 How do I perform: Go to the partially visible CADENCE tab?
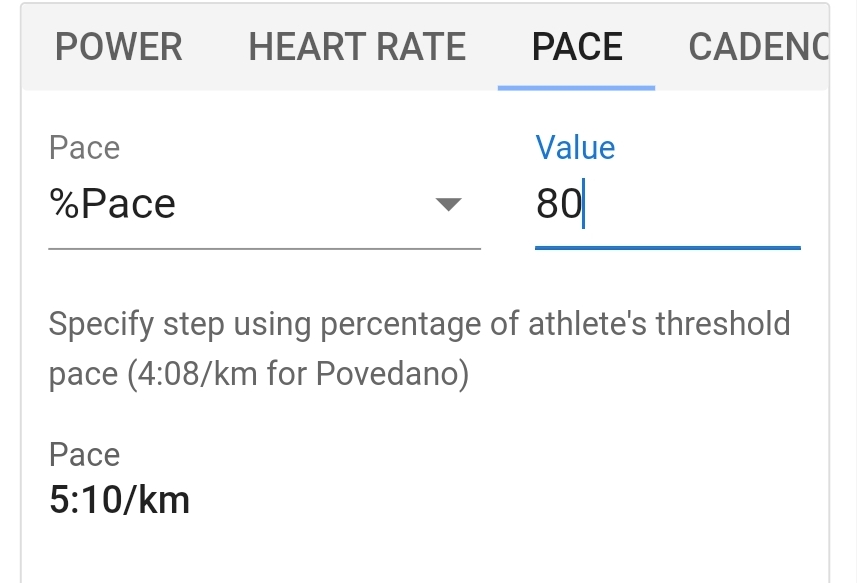tap(759, 46)
